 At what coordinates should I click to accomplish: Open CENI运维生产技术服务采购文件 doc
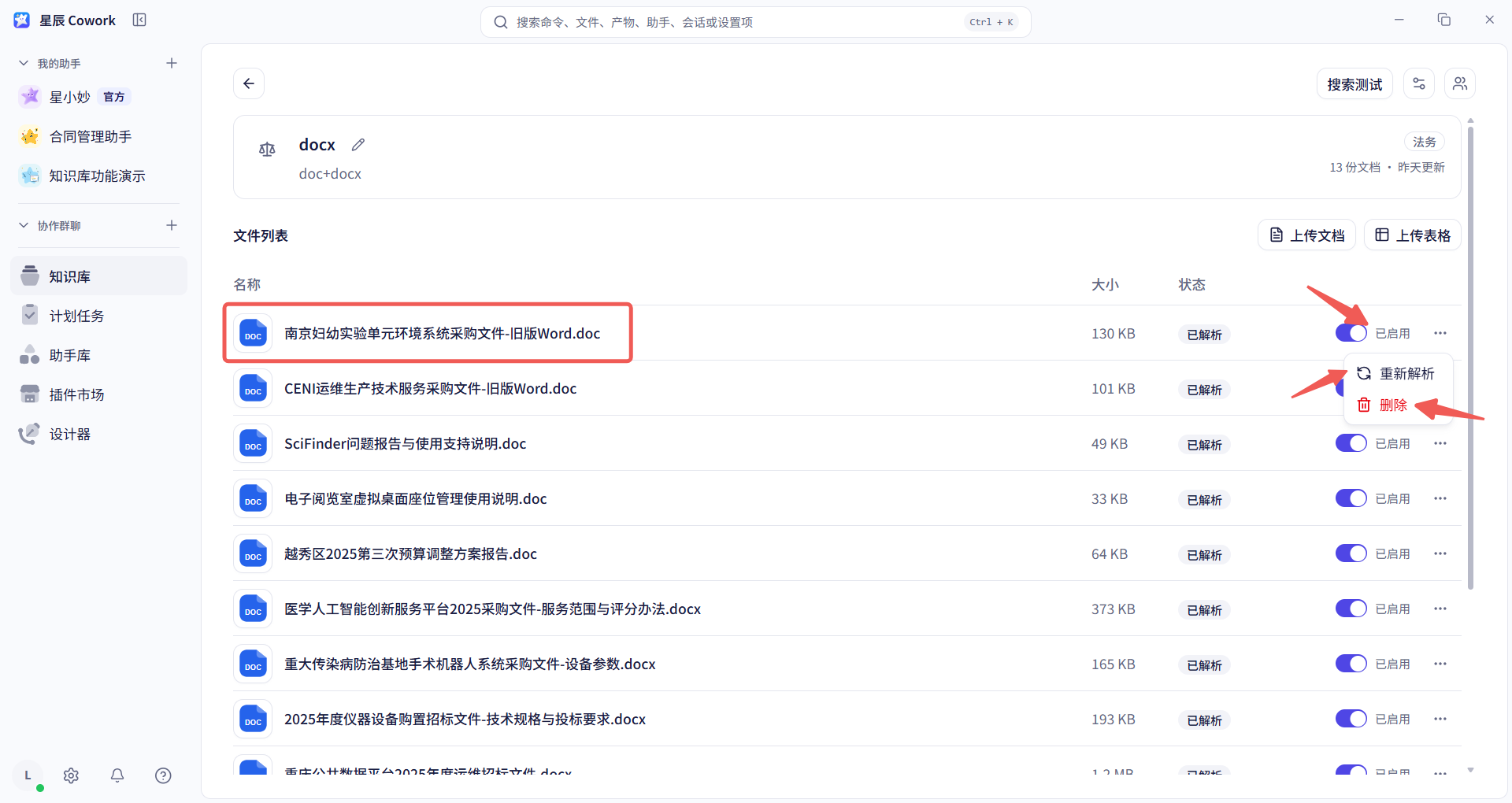tap(430, 388)
